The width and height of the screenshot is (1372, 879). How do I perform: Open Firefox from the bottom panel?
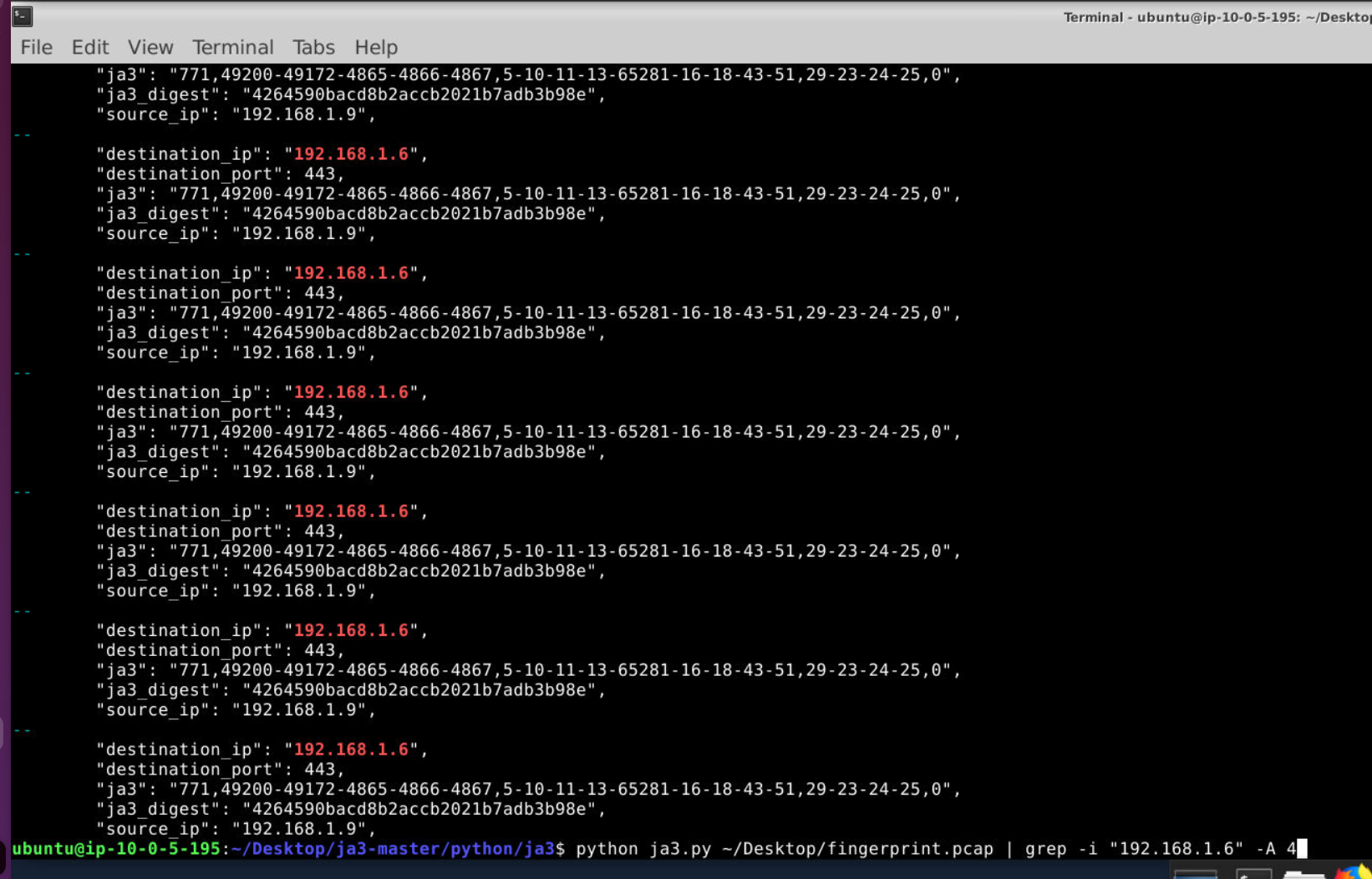1352,873
